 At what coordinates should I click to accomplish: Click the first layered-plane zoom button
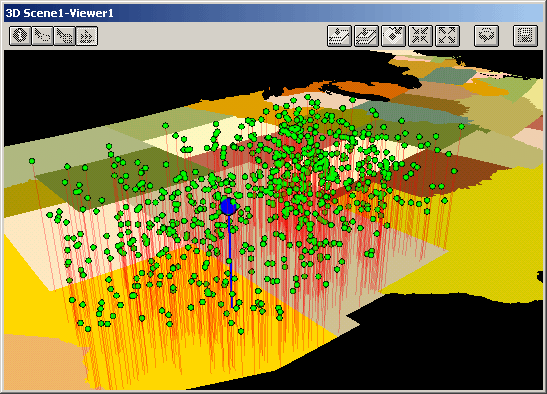click(x=339, y=36)
